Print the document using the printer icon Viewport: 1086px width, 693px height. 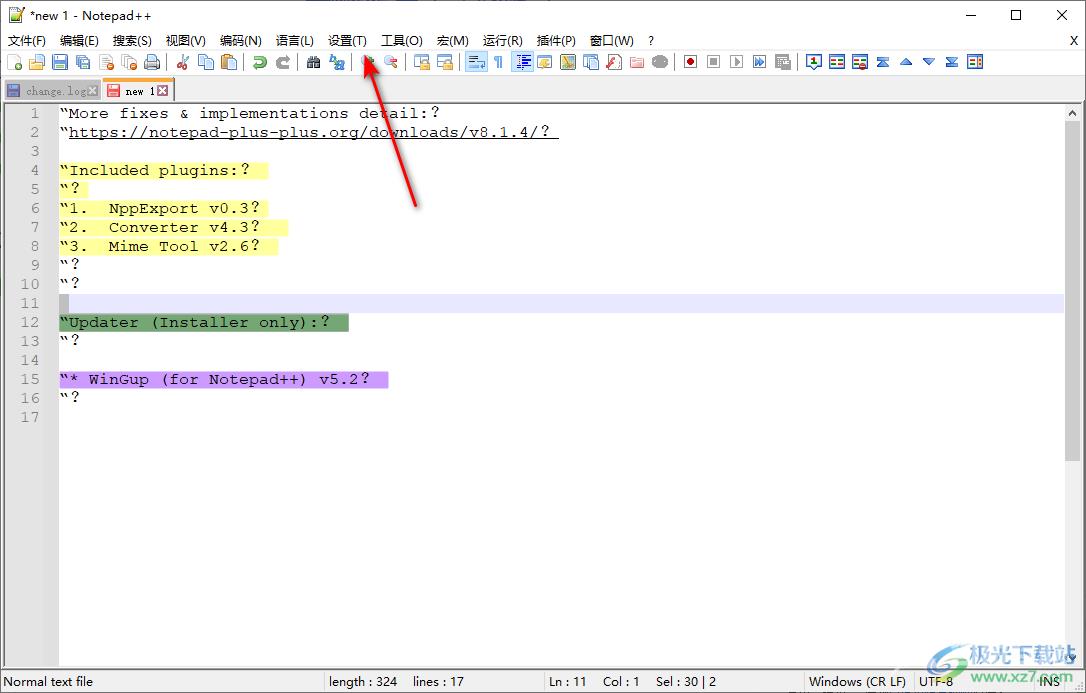pos(152,62)
